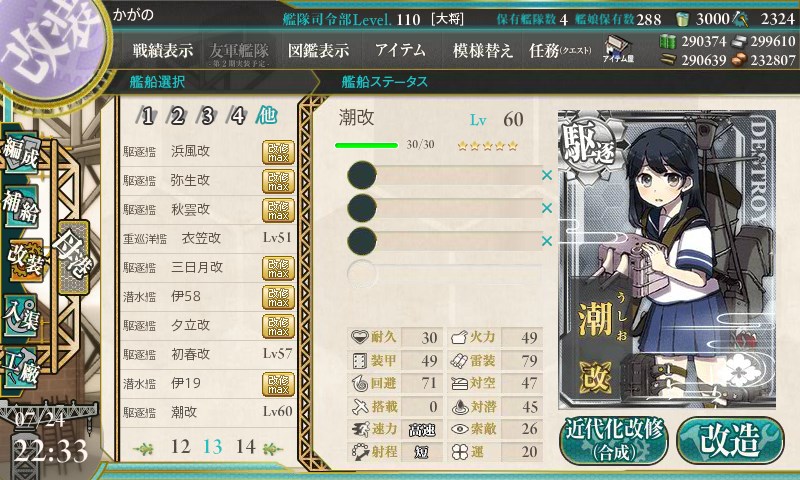
Task: Open the アイテム屋 item shop icon
Action: (x=618, y=50)
